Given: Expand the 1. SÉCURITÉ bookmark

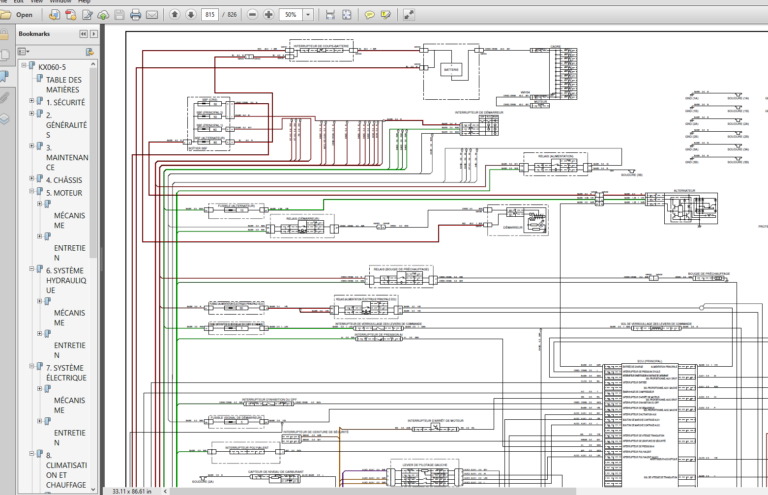Looking at the screenshot, I should (x=29, y=102).
